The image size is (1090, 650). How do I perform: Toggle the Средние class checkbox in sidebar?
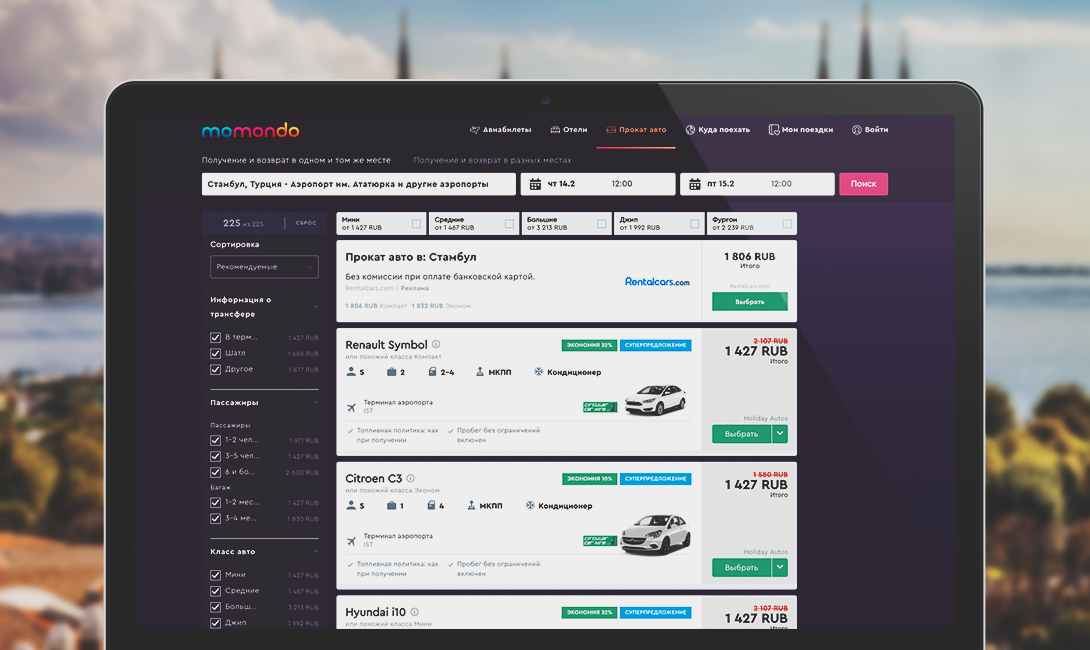[215, 591]
